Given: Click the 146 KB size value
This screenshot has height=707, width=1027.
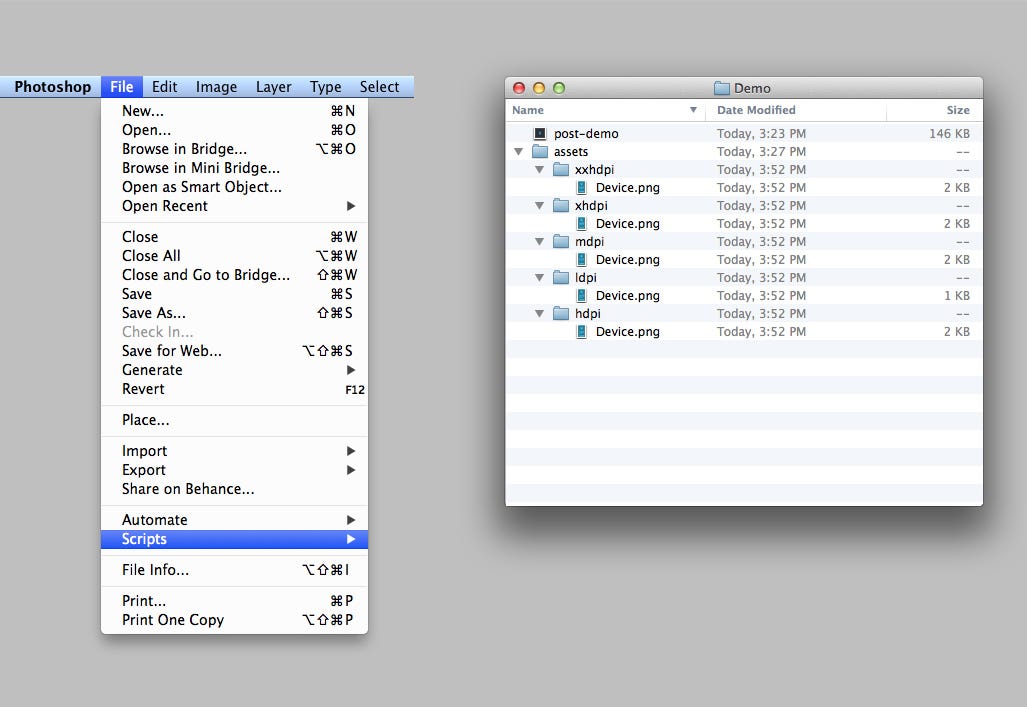Looking at the screenshot, I should [949, 134].
